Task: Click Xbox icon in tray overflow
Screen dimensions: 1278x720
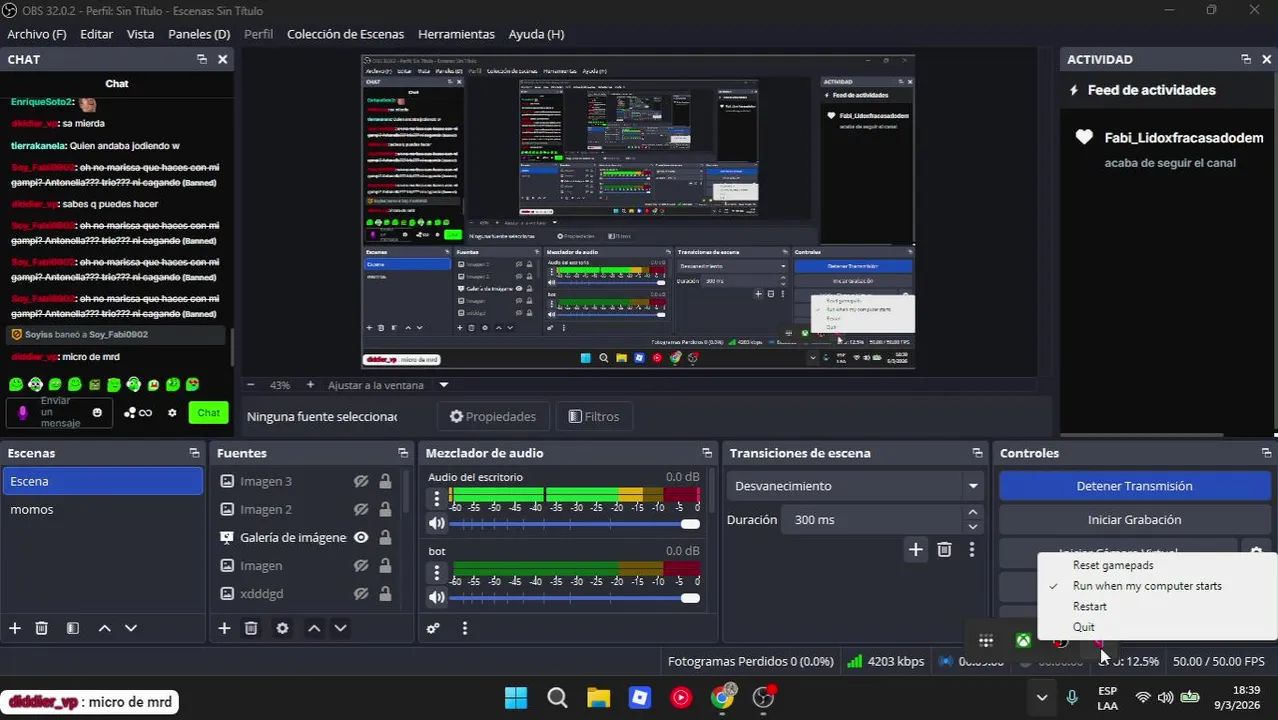Action: [x=1023, y=641]
